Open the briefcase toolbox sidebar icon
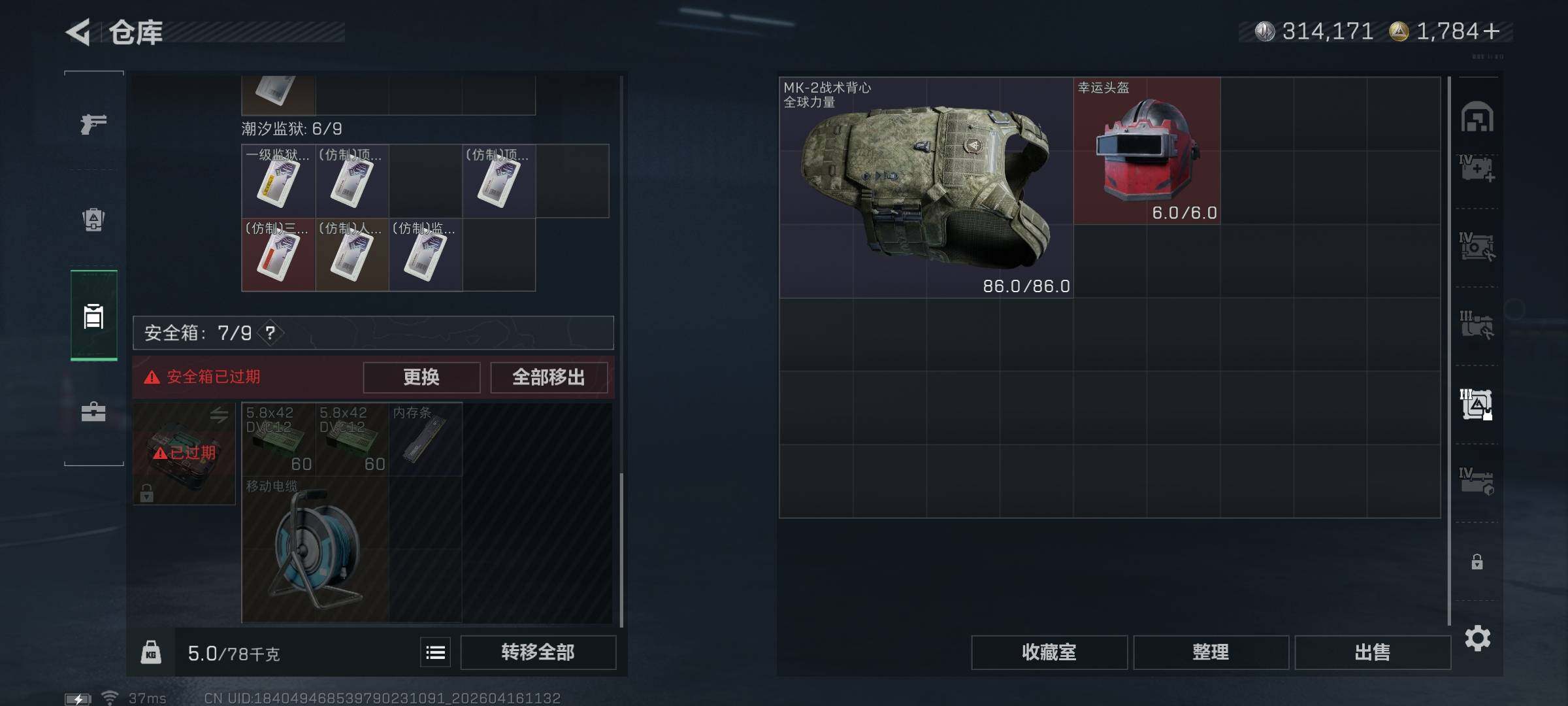Image resolution: width=1568 pixels, height=706 pixels. coord(93,411)
